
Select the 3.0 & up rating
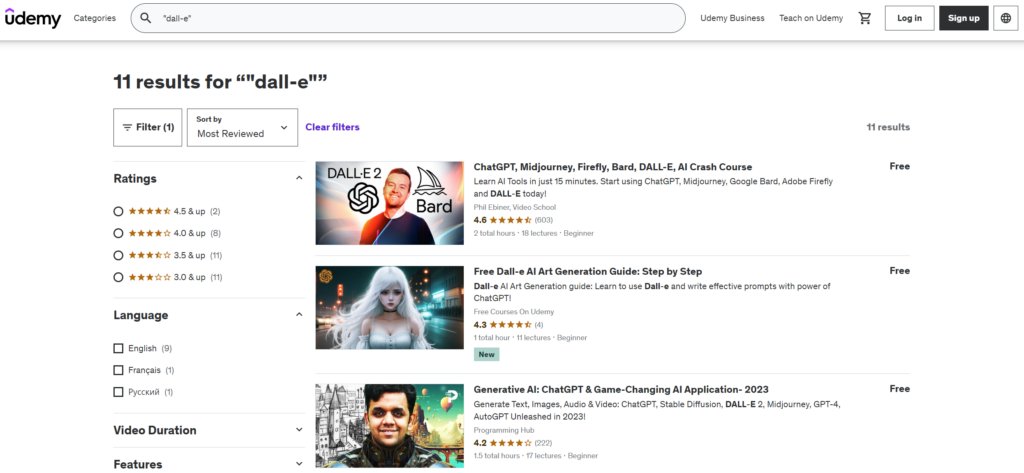pos(118,277)
